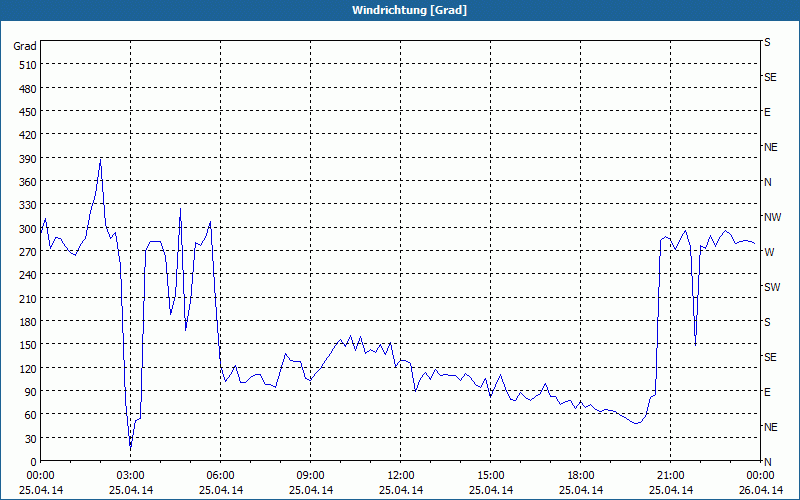Select the 450 degree axis label
This screenshot has height=500, width=800.
click(x=28, y=112)
